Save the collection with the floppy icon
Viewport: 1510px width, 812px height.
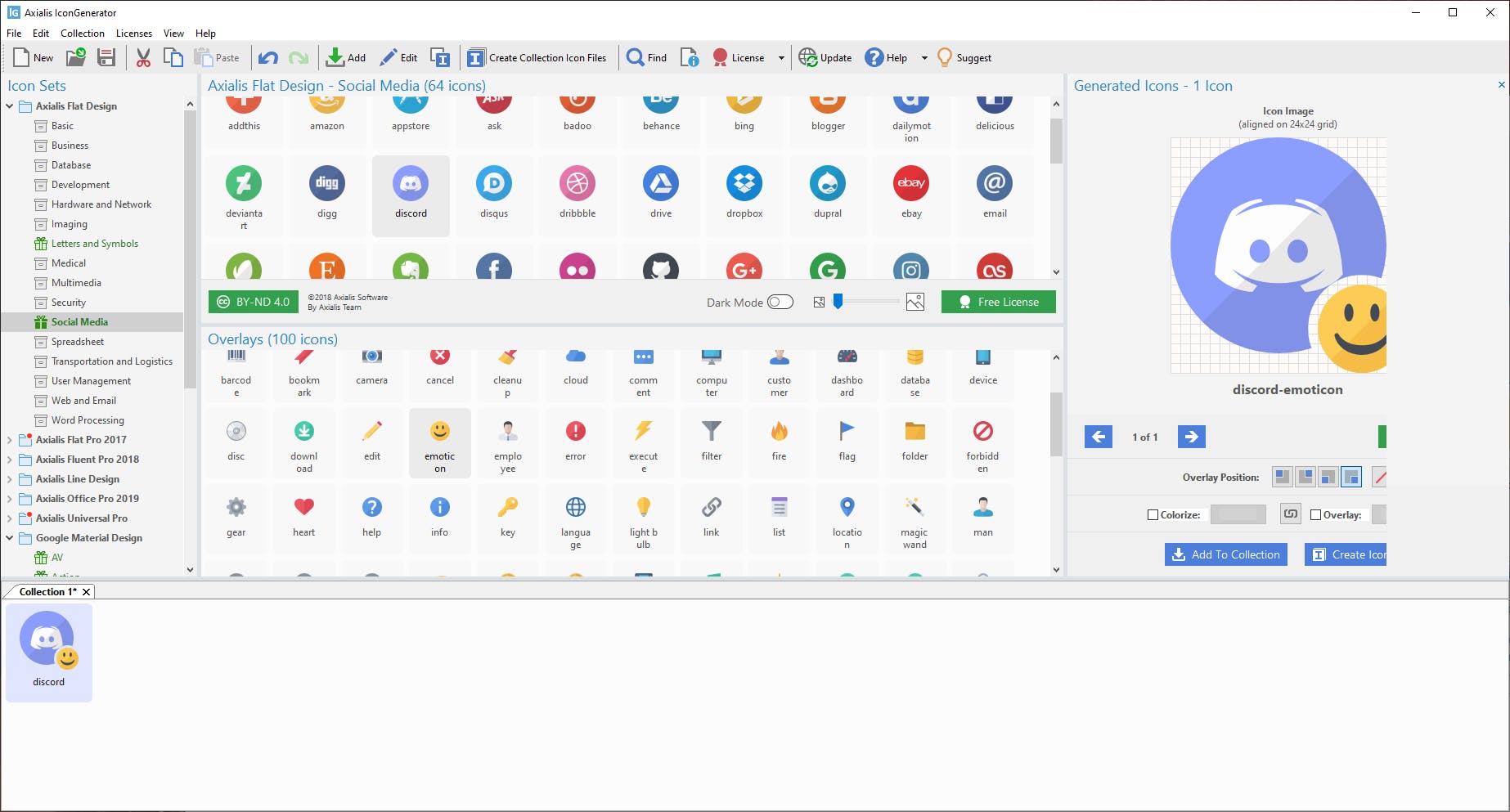click(x=106, y=57)
